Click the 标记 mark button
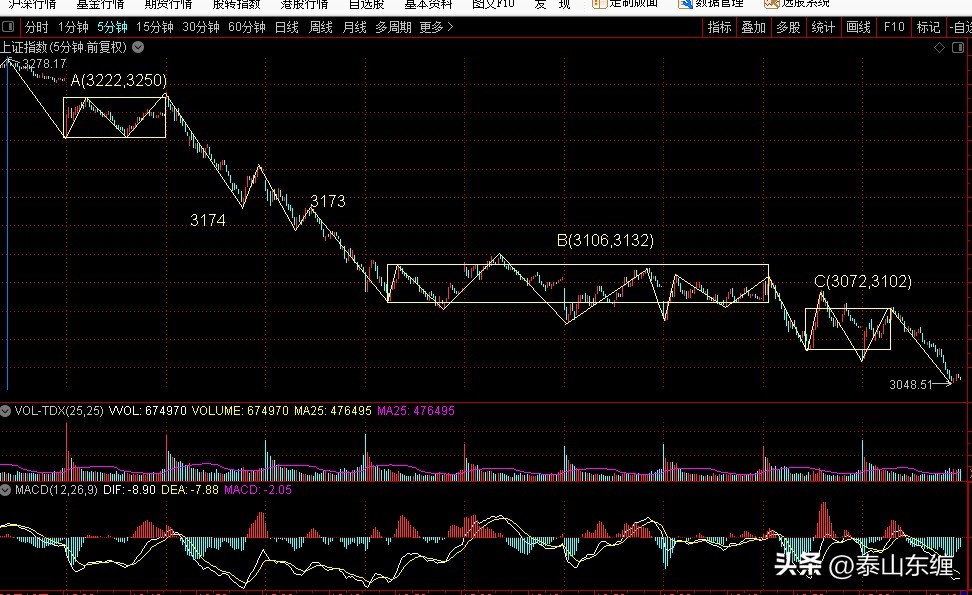Viewport: 972px width, 595px height. click(929, 27)
